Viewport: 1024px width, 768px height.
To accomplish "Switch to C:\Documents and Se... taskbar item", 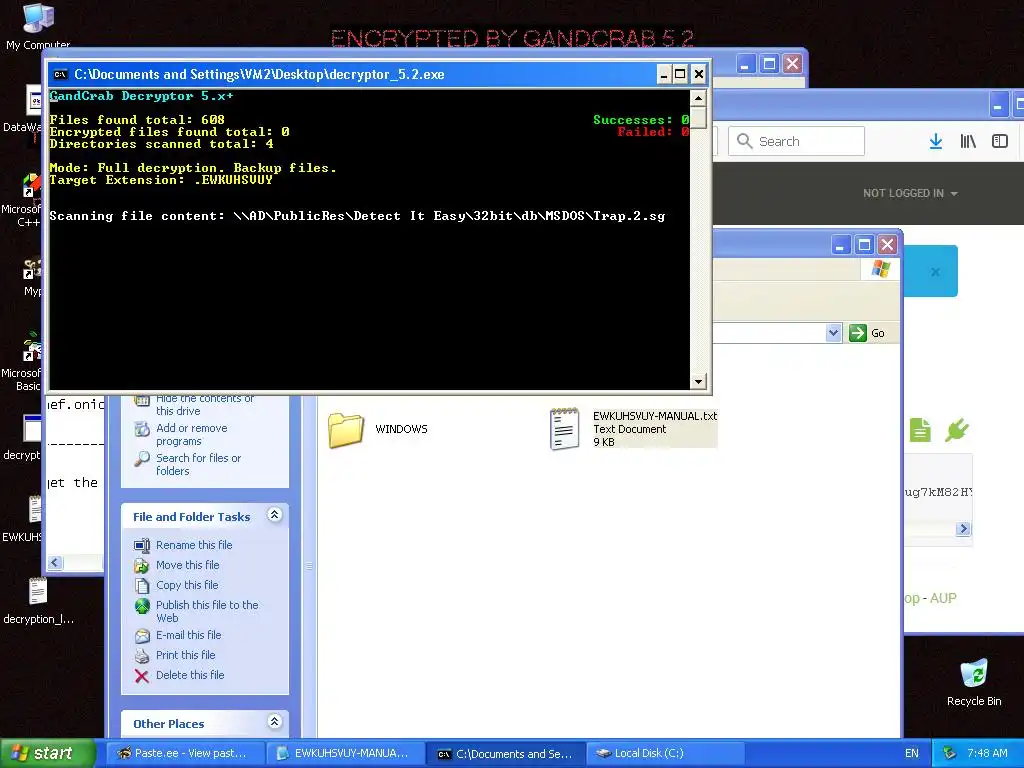I will (505, 754).
